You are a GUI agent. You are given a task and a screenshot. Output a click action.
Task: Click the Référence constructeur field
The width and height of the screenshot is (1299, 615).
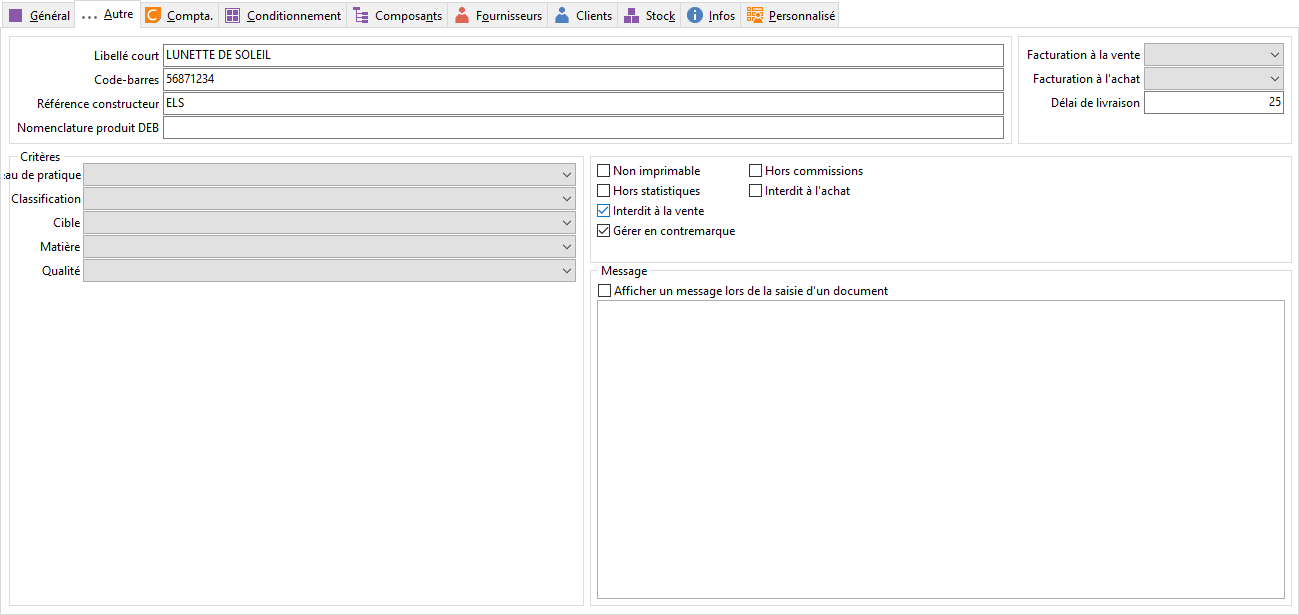(583, 103)
